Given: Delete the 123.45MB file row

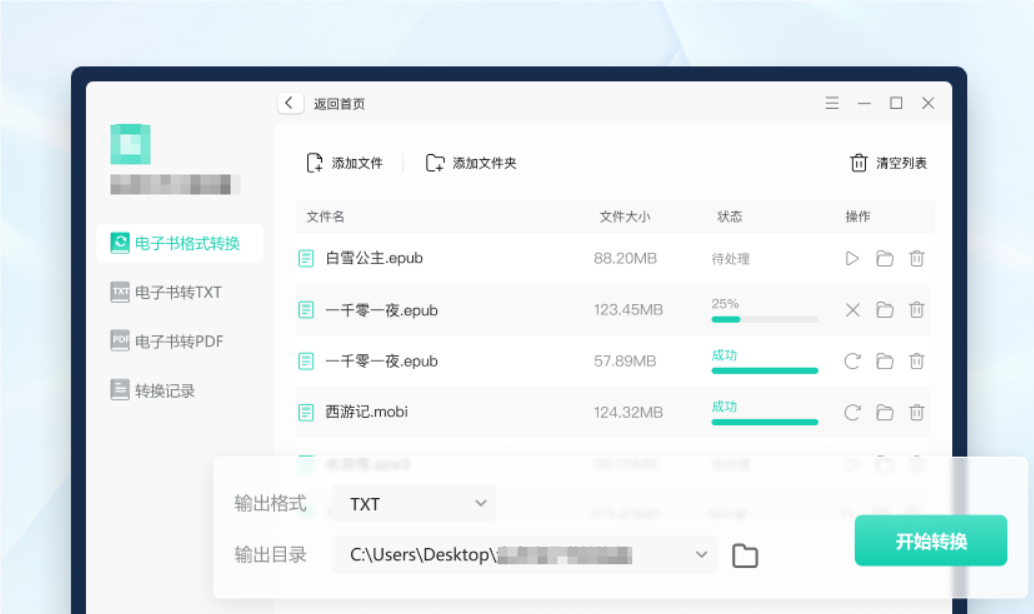Looking at the screenshot, I should pyautogui.click(x=917, y=310).
